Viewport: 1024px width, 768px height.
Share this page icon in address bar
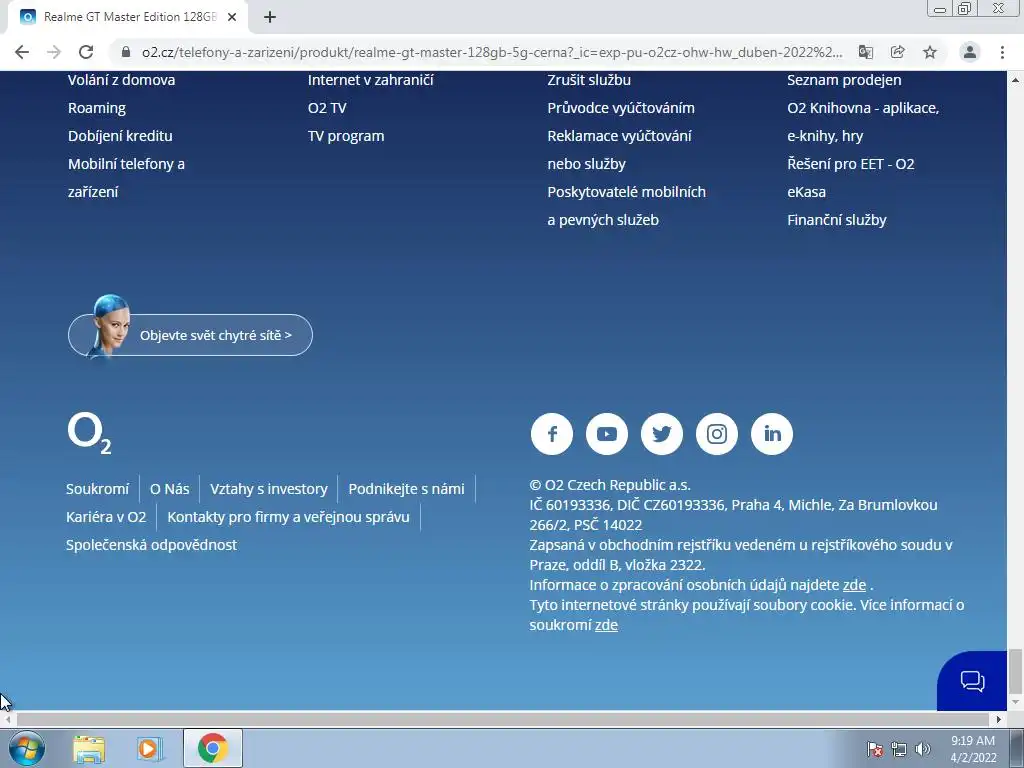[x=898, y=52]
